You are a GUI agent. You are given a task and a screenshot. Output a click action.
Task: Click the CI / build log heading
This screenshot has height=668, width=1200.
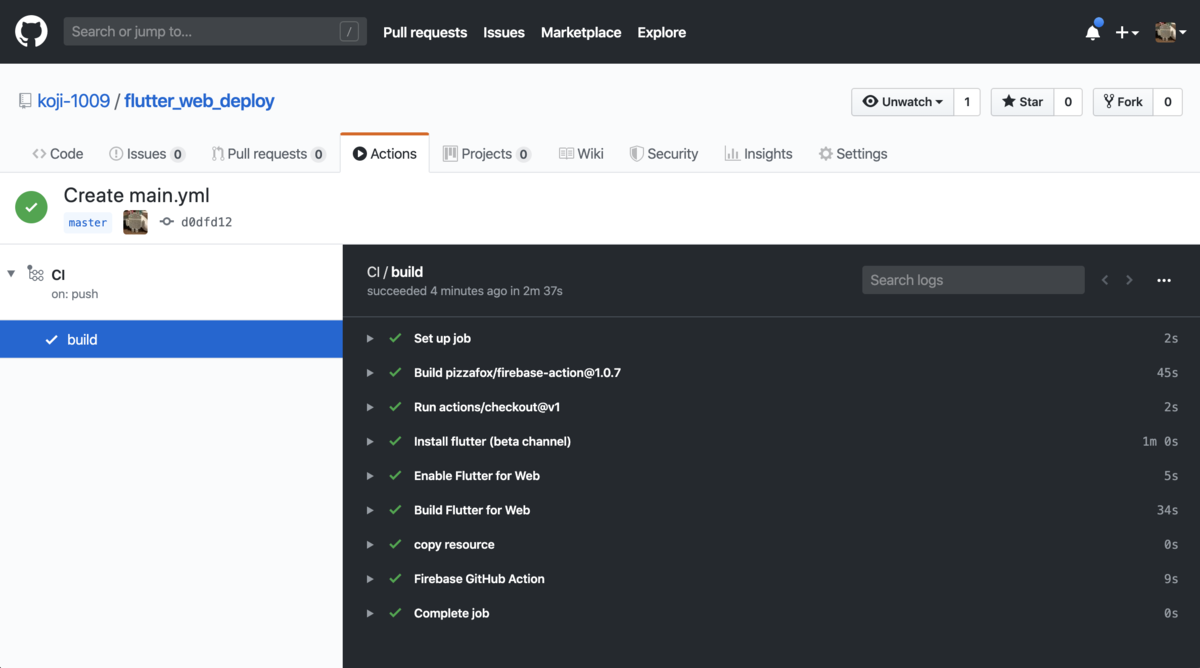click(395, 272)
